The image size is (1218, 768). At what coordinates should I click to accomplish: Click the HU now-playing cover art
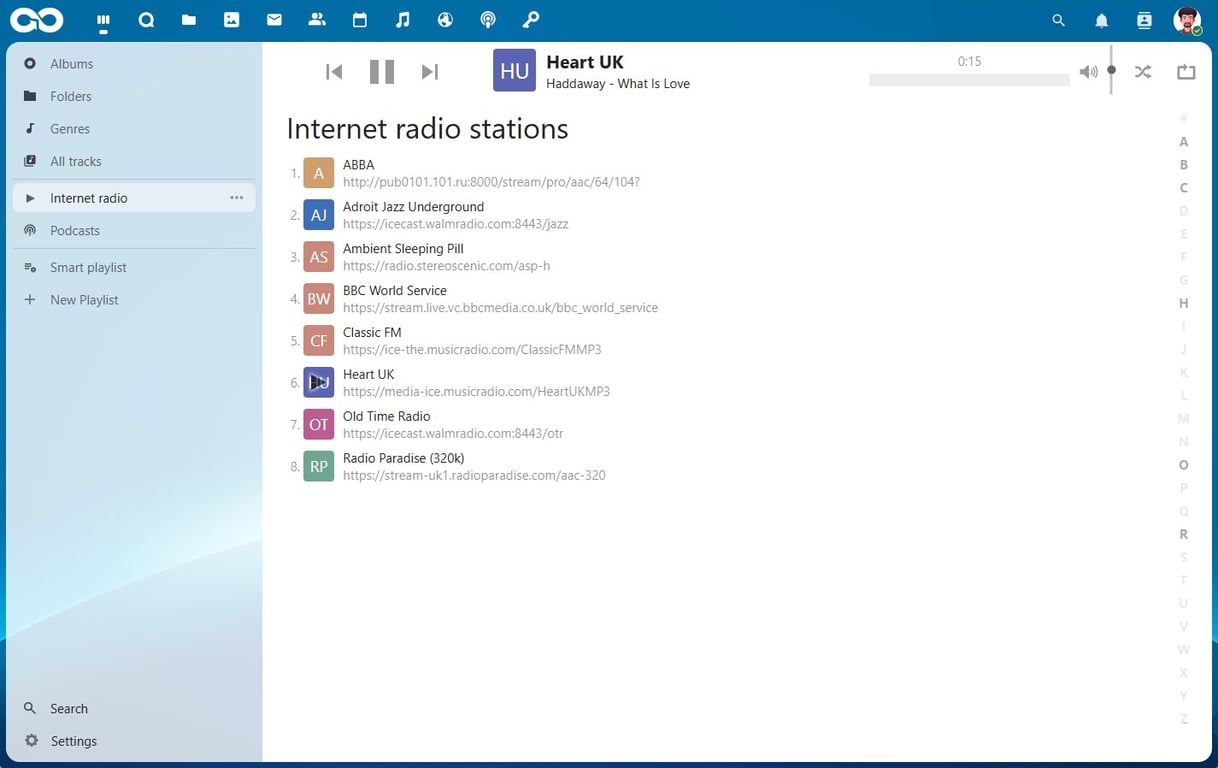[514, 70]
